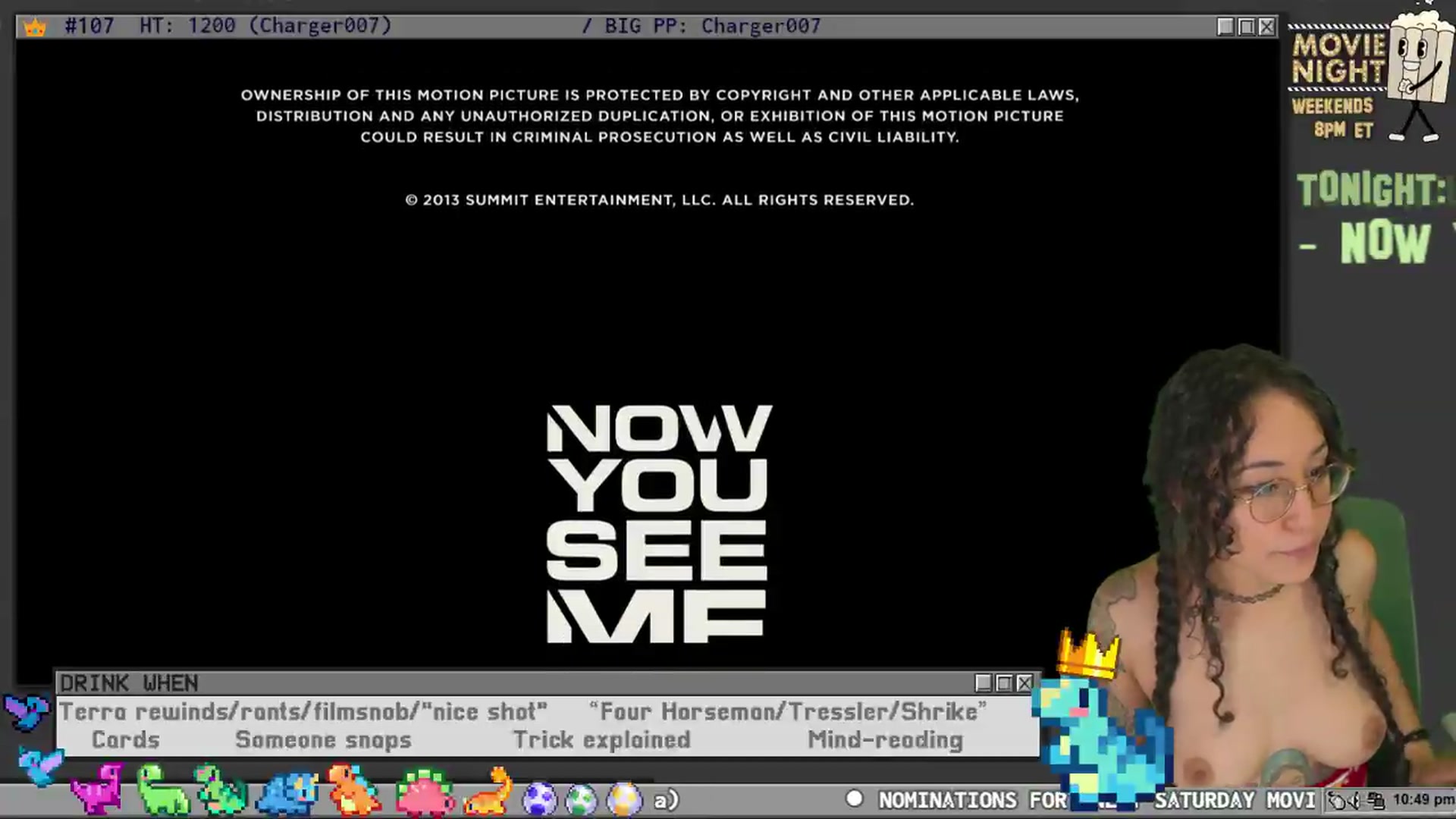Close the movie player window titled #107
Viewport: 1456px width, 819px height.
pyautogui.click(x=1266, y=27)
